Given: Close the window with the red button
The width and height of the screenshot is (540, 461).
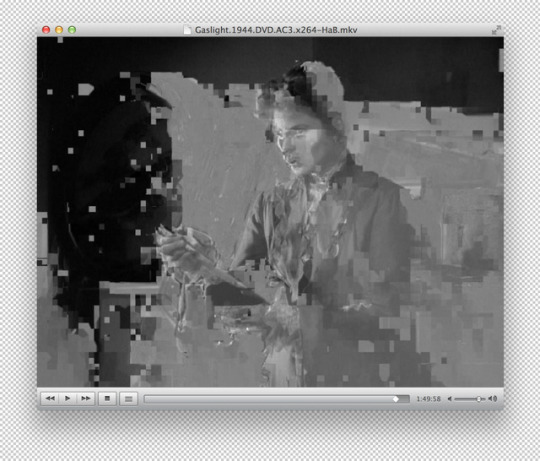Looking at the screenshot, I should (x=46, y=30).
